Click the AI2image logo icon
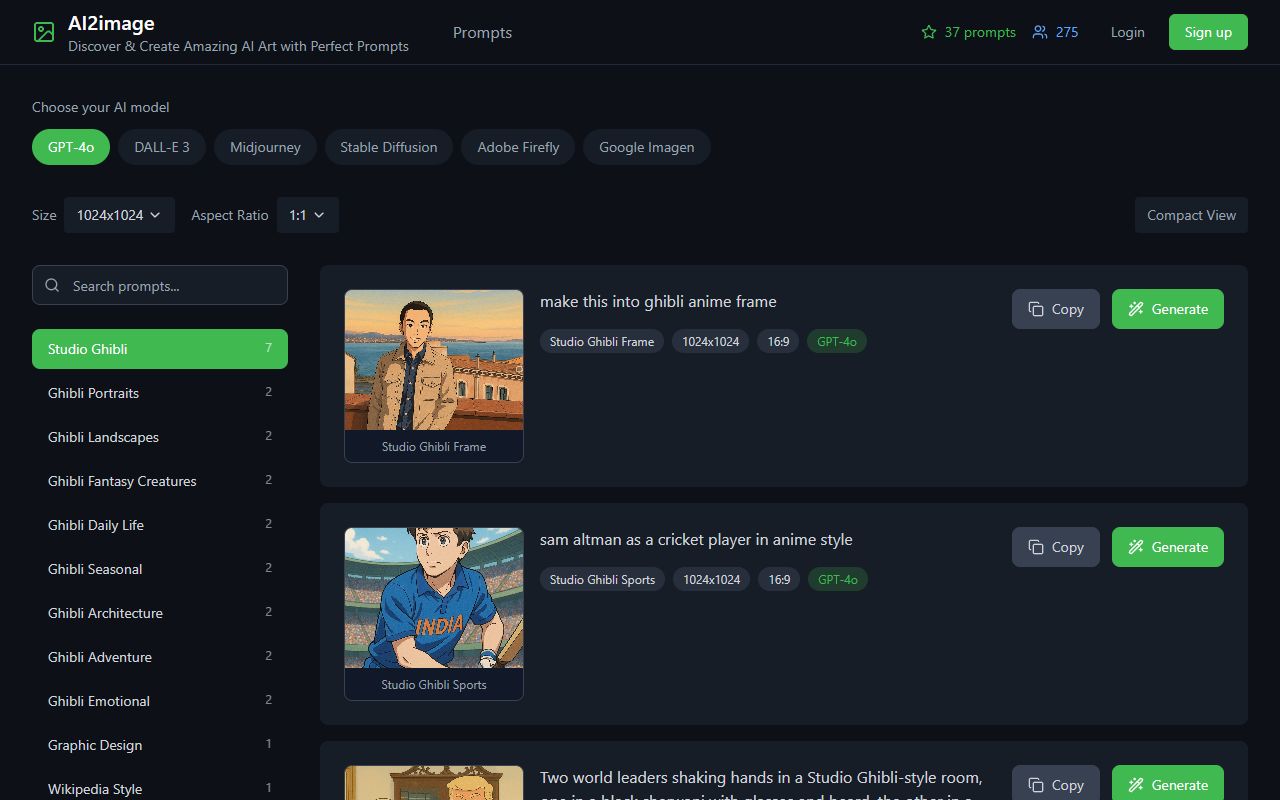The height and width of the screenshot is (800, 1280). coord(43,31)
